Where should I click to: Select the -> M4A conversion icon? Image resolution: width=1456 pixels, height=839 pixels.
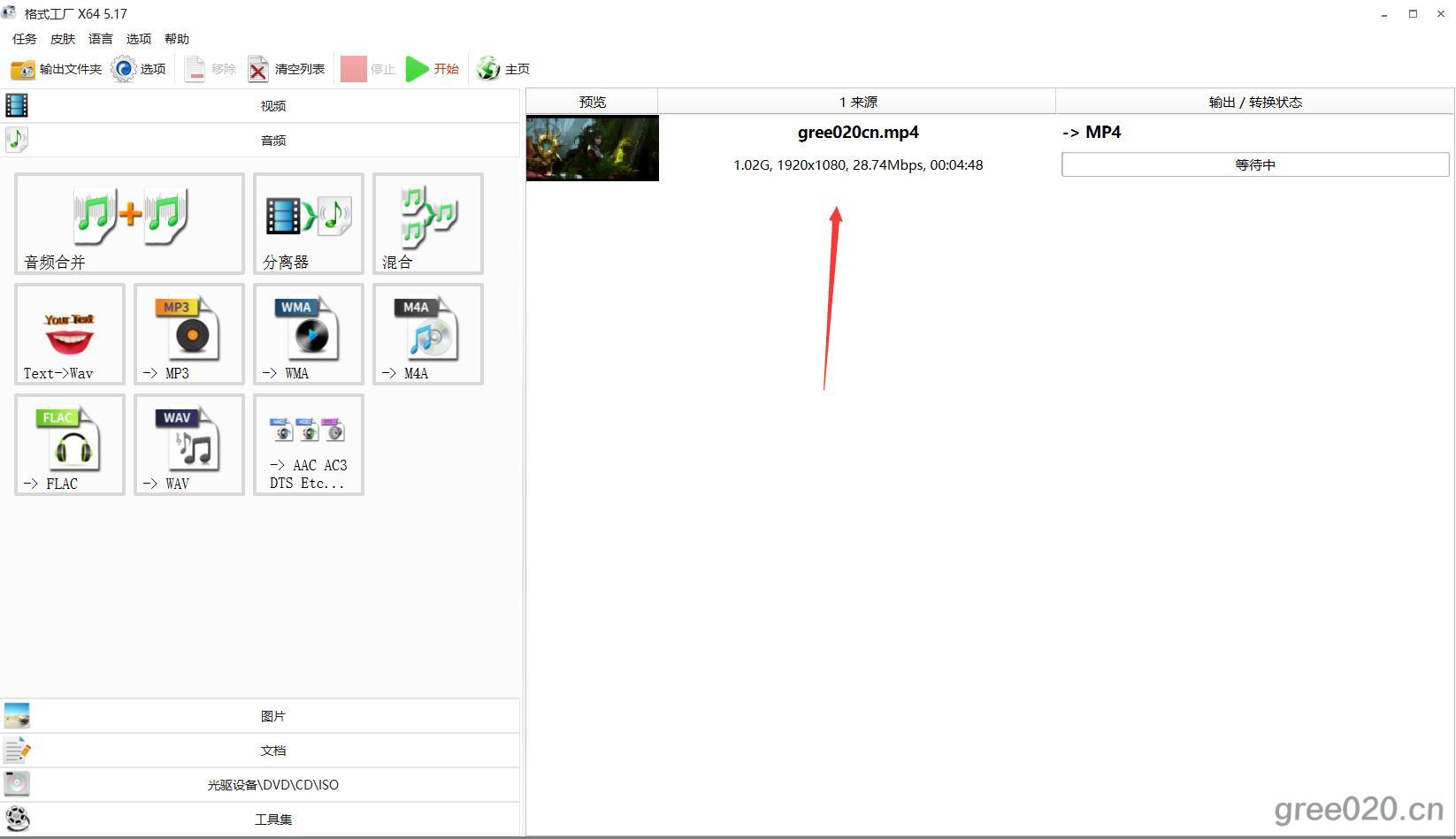click(427, 334)
